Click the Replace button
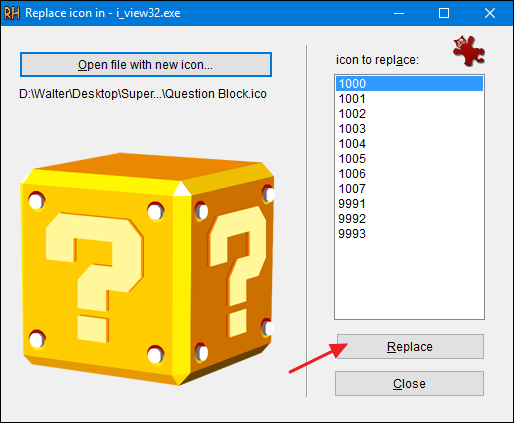Screen dimensions: 514x423 click(x=410, y=347)
